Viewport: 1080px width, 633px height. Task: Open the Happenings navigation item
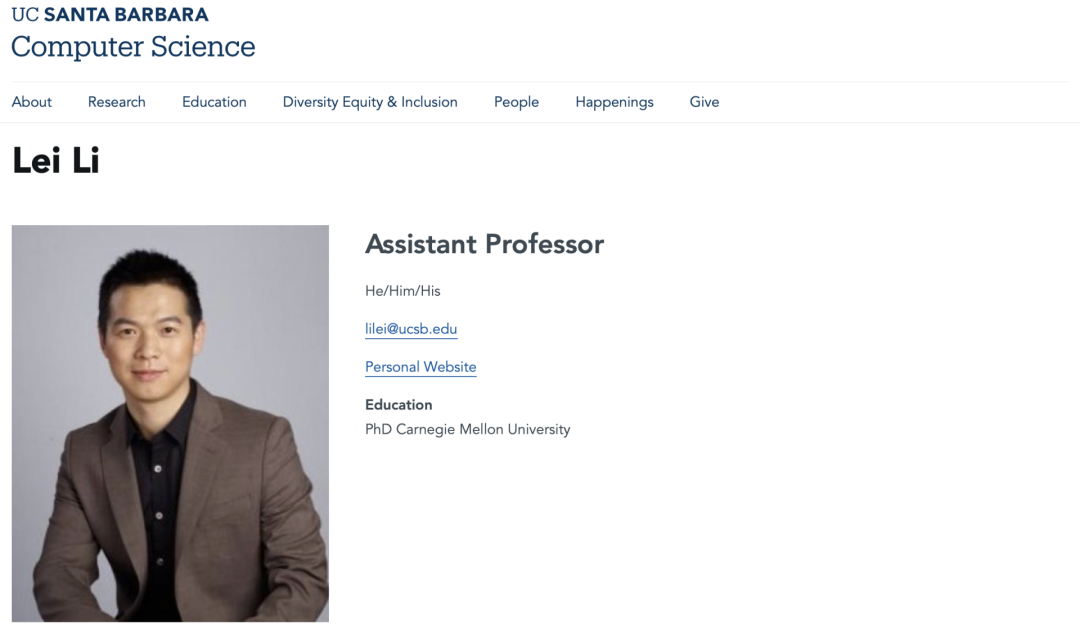click(614, 102)
